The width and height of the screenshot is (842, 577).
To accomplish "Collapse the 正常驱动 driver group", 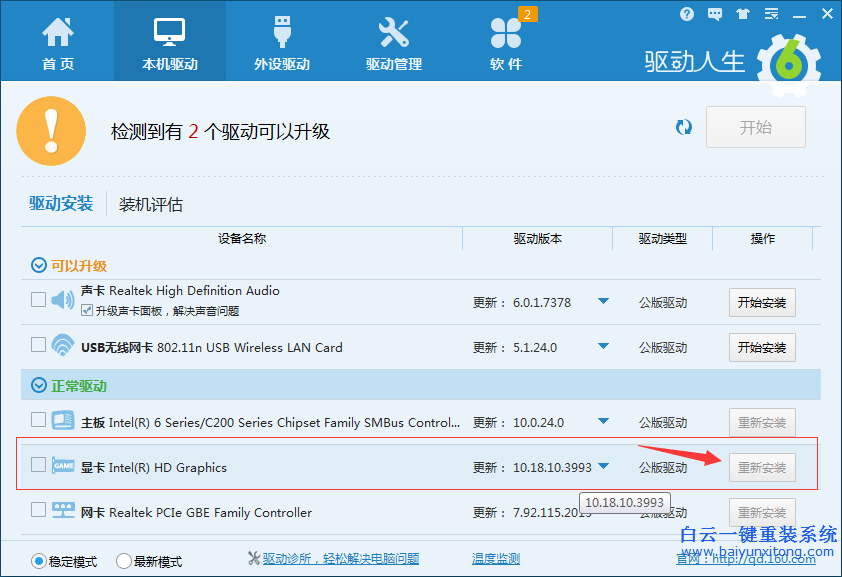I will (39, 385).
